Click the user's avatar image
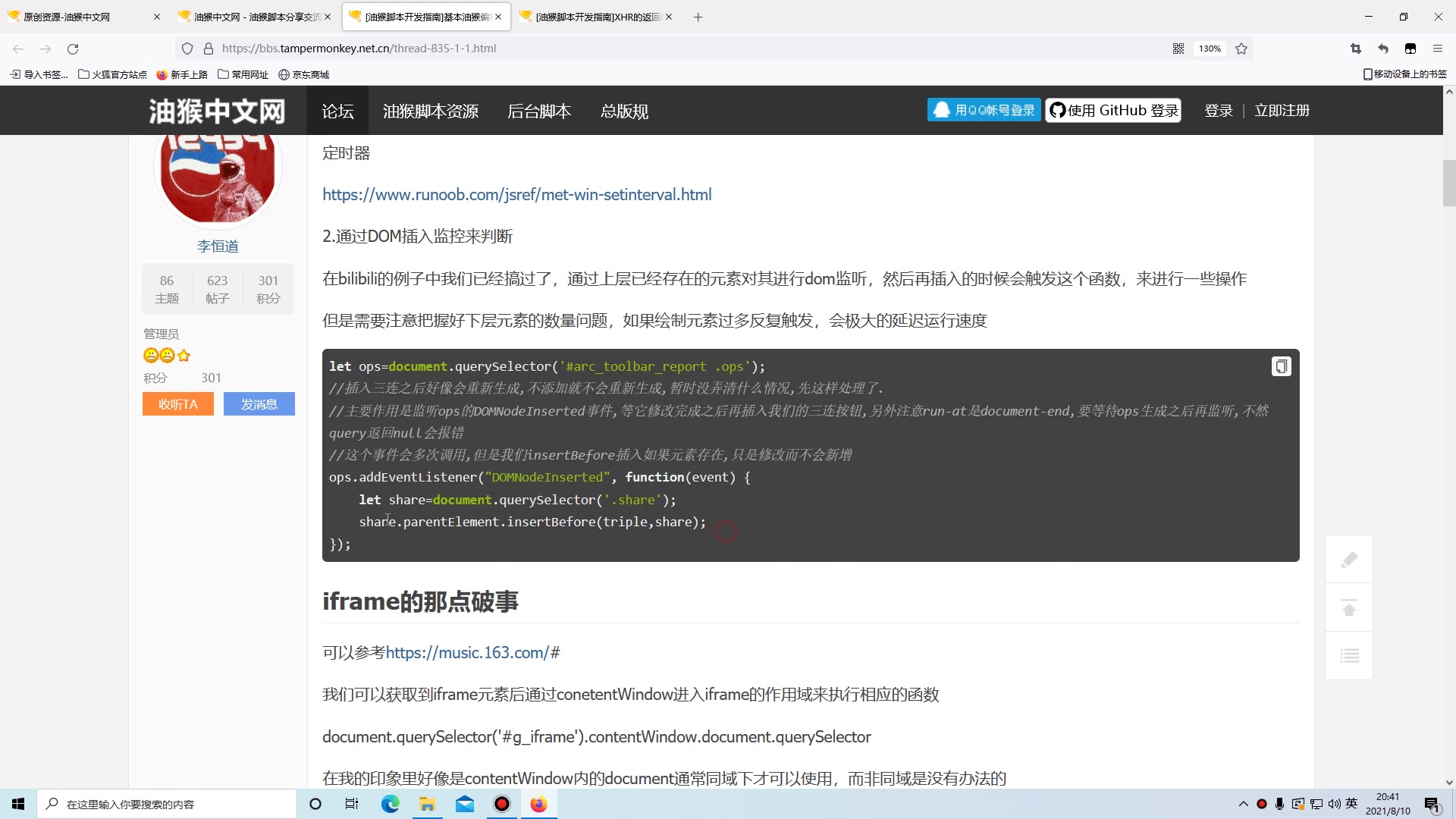The height and width of the screenshot is (819, 1456). point(218,178)
